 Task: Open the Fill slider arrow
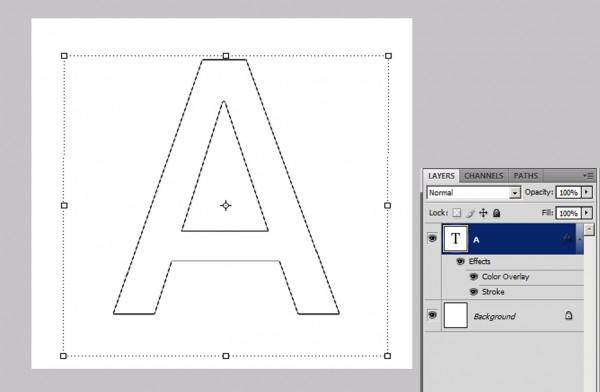[587, 212]
